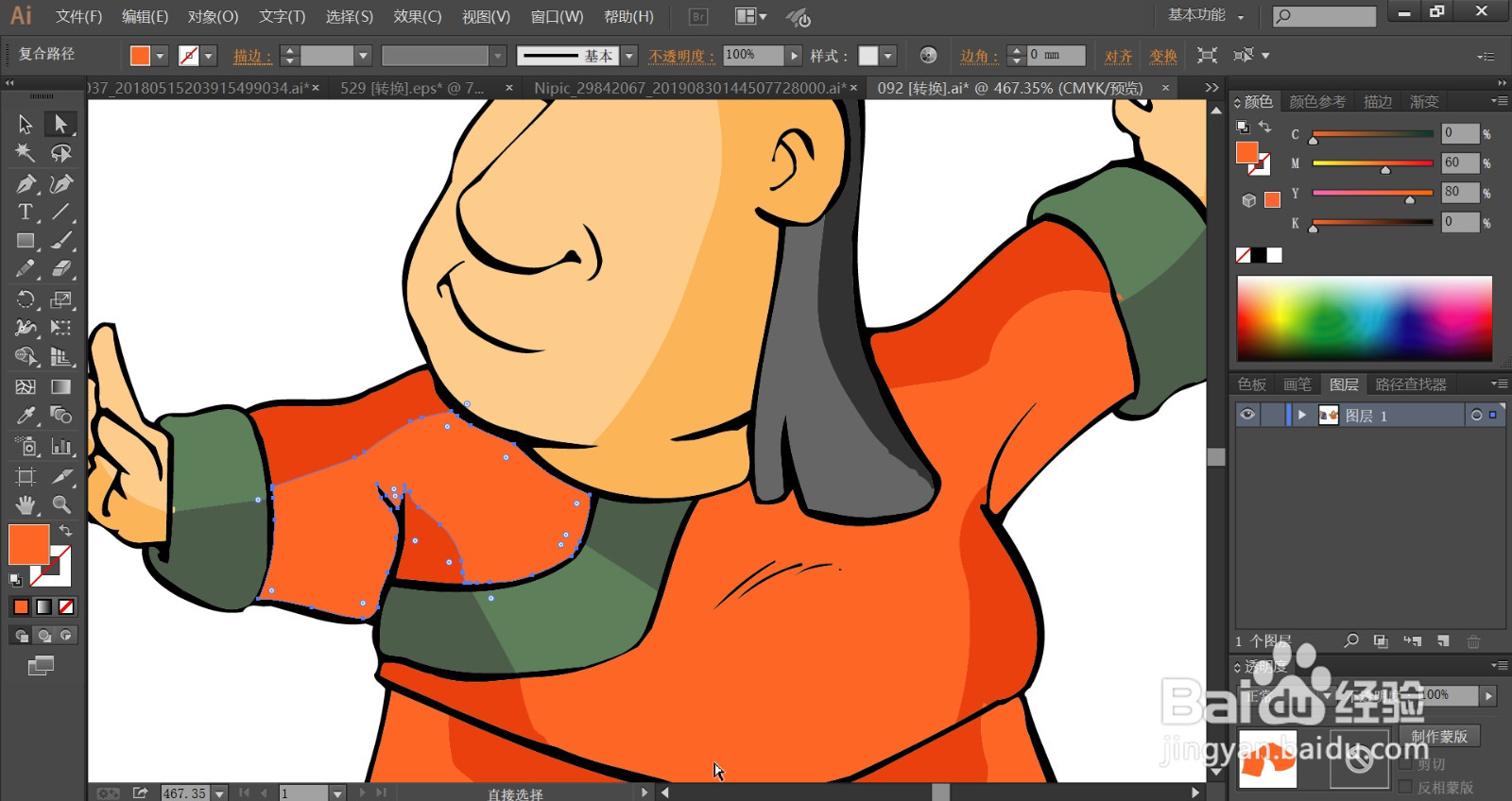Select the Scale tool
Image resolution: width=1512 pixels, height=801 pixels.
[60, 299]
